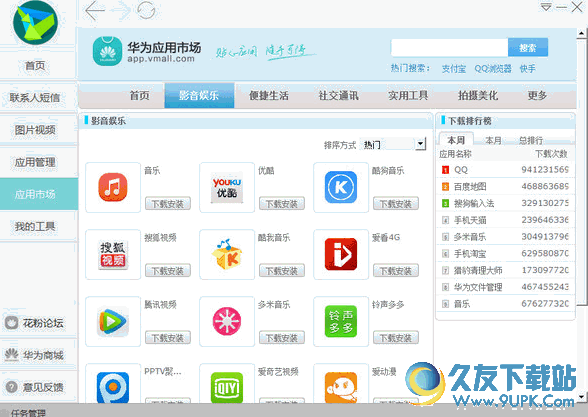Click 下载安装 for 搜狐视频

(168, 271)
